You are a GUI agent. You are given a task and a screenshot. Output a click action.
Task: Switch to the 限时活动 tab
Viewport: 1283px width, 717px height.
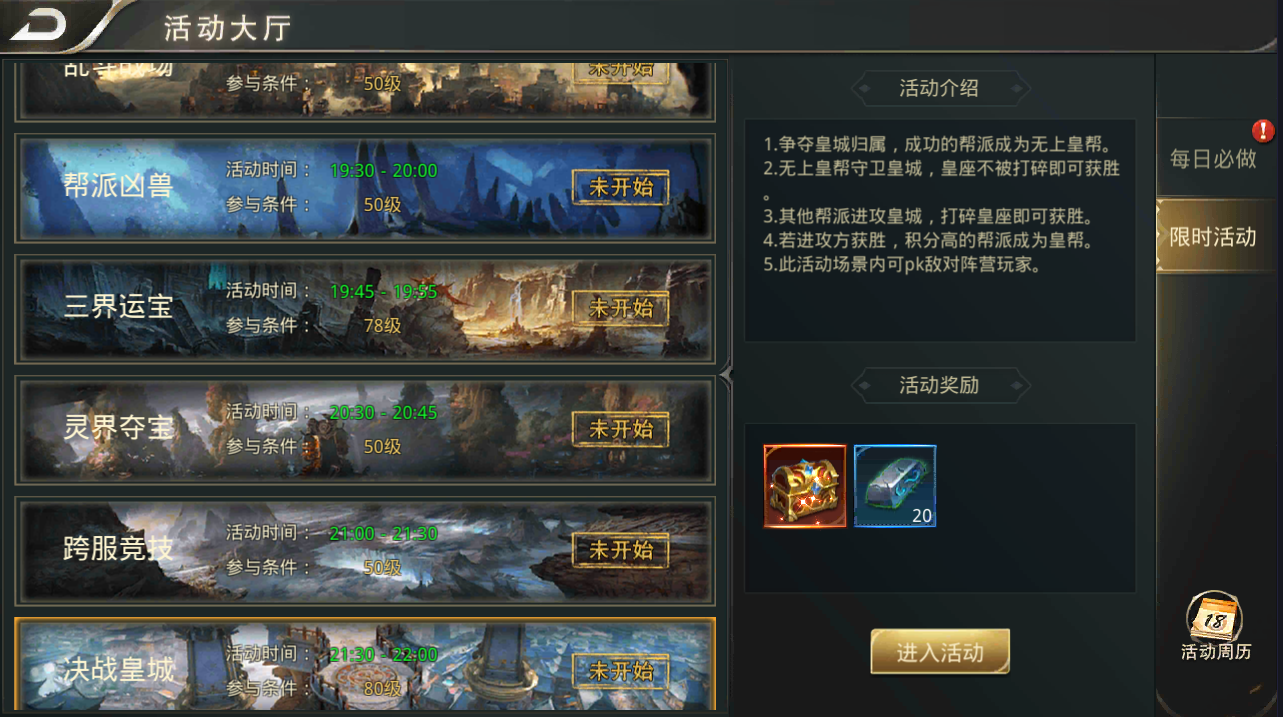1213,237
